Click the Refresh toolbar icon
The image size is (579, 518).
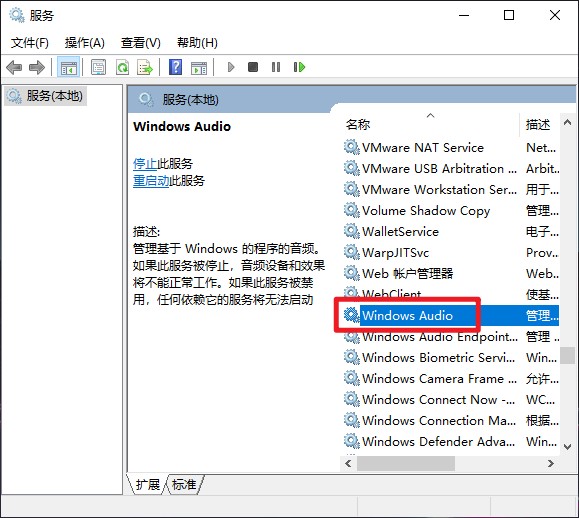[x=122, y=68]
